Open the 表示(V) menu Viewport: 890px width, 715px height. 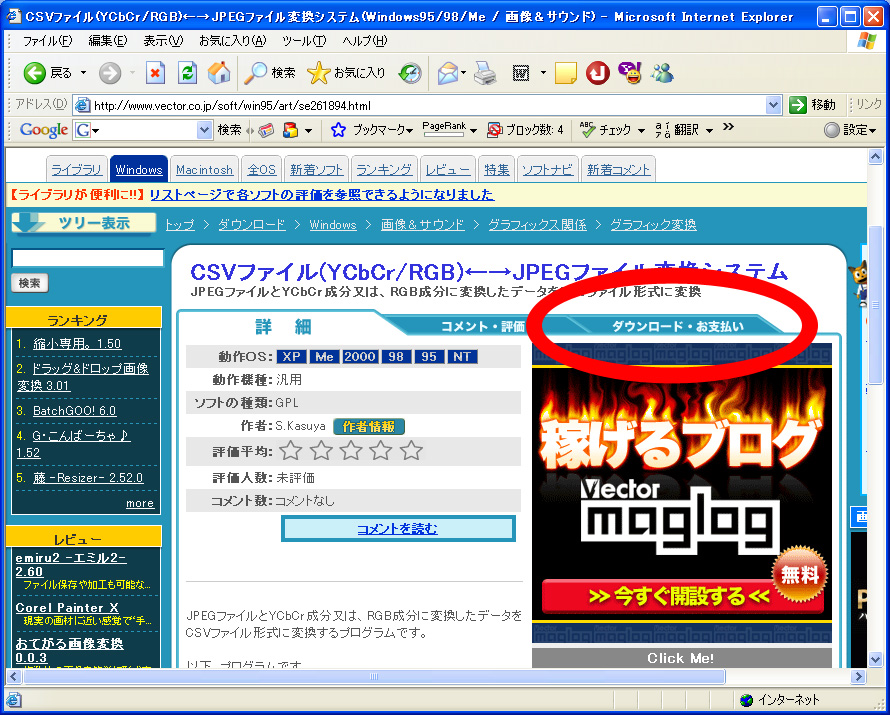pos(163,41)
